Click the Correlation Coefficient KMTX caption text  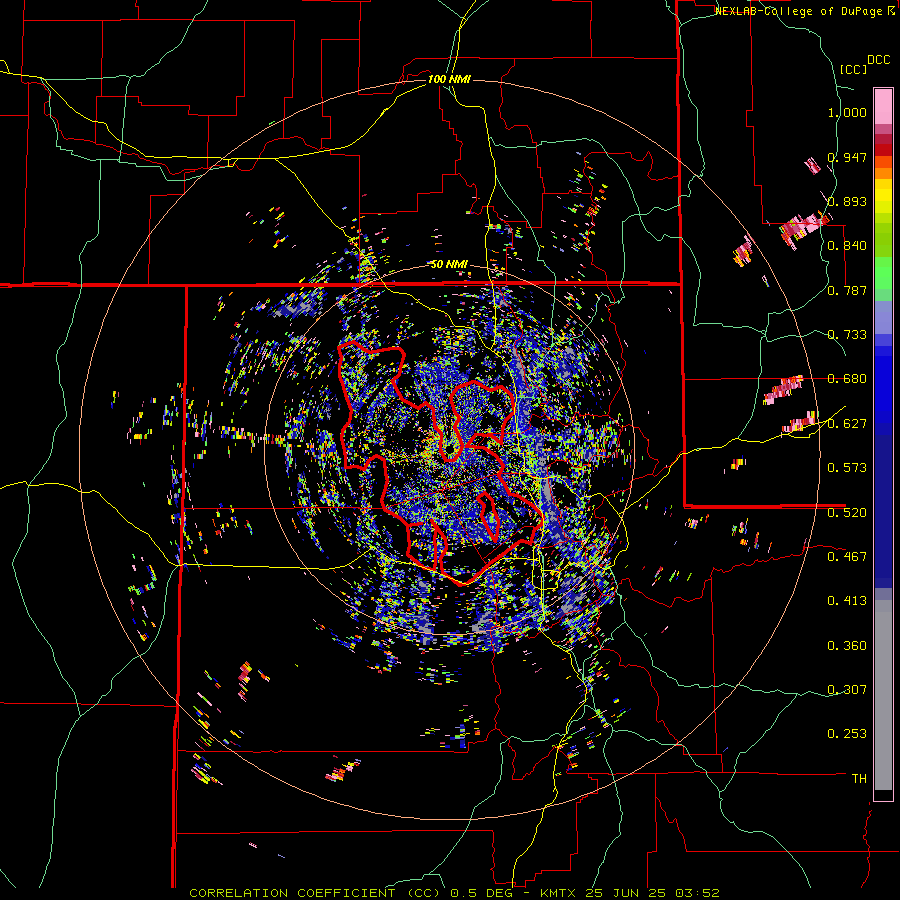(x=454, y=893)
